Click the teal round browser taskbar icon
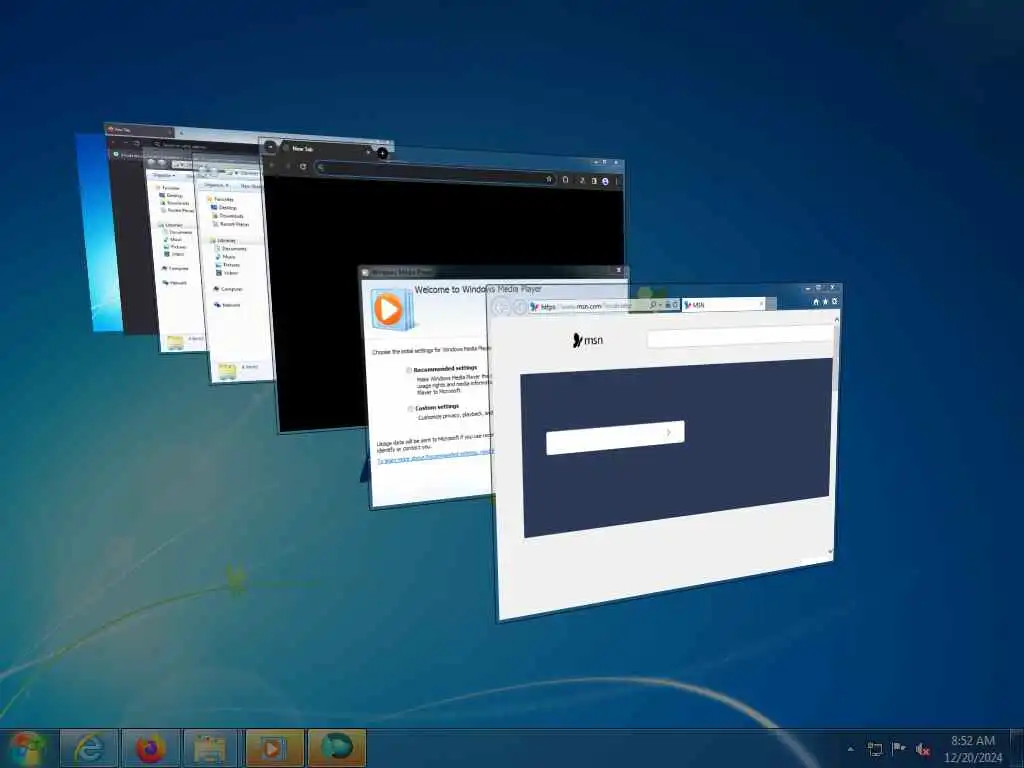Screen dimensions: 1024x768 point(337,749)
